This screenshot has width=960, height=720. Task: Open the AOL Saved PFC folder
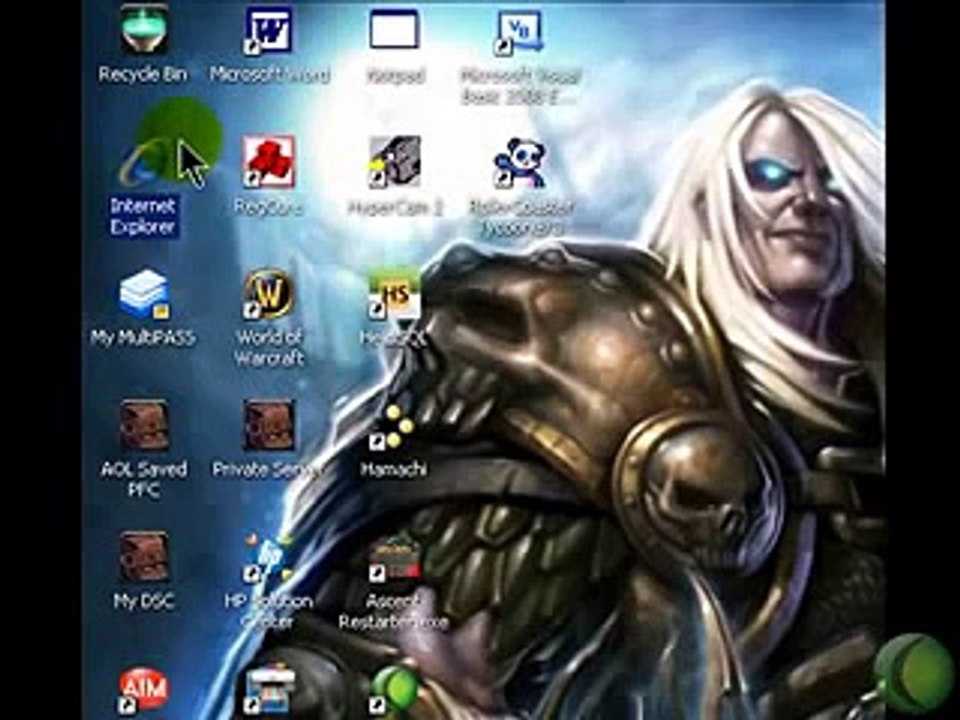click(144, 426)
